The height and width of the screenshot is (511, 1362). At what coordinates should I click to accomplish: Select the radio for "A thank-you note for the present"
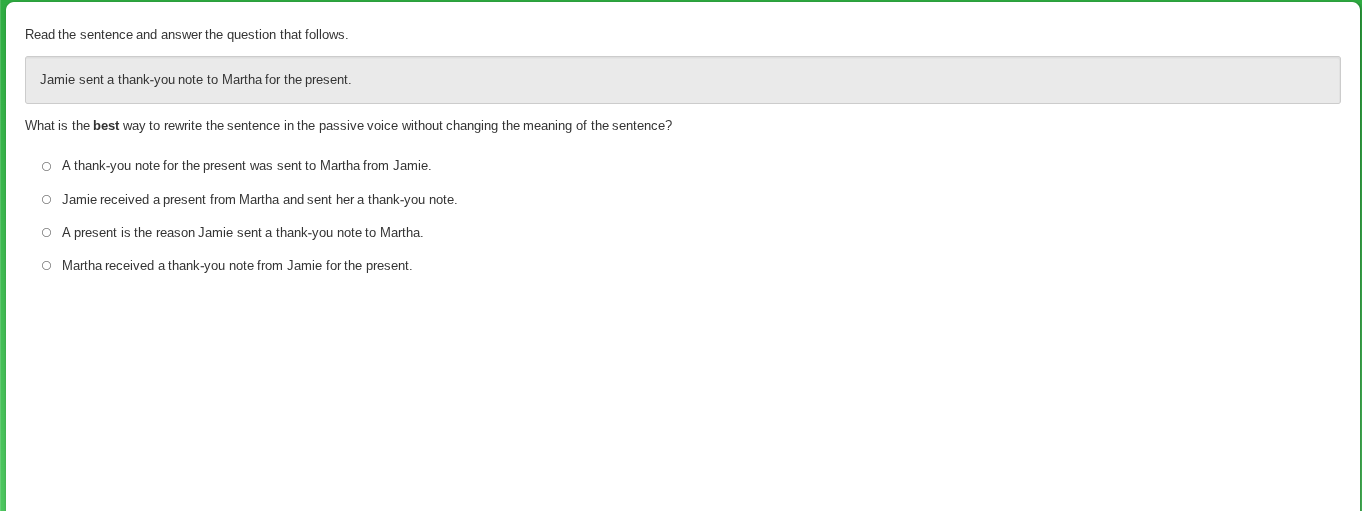click(x=46, y=167)
